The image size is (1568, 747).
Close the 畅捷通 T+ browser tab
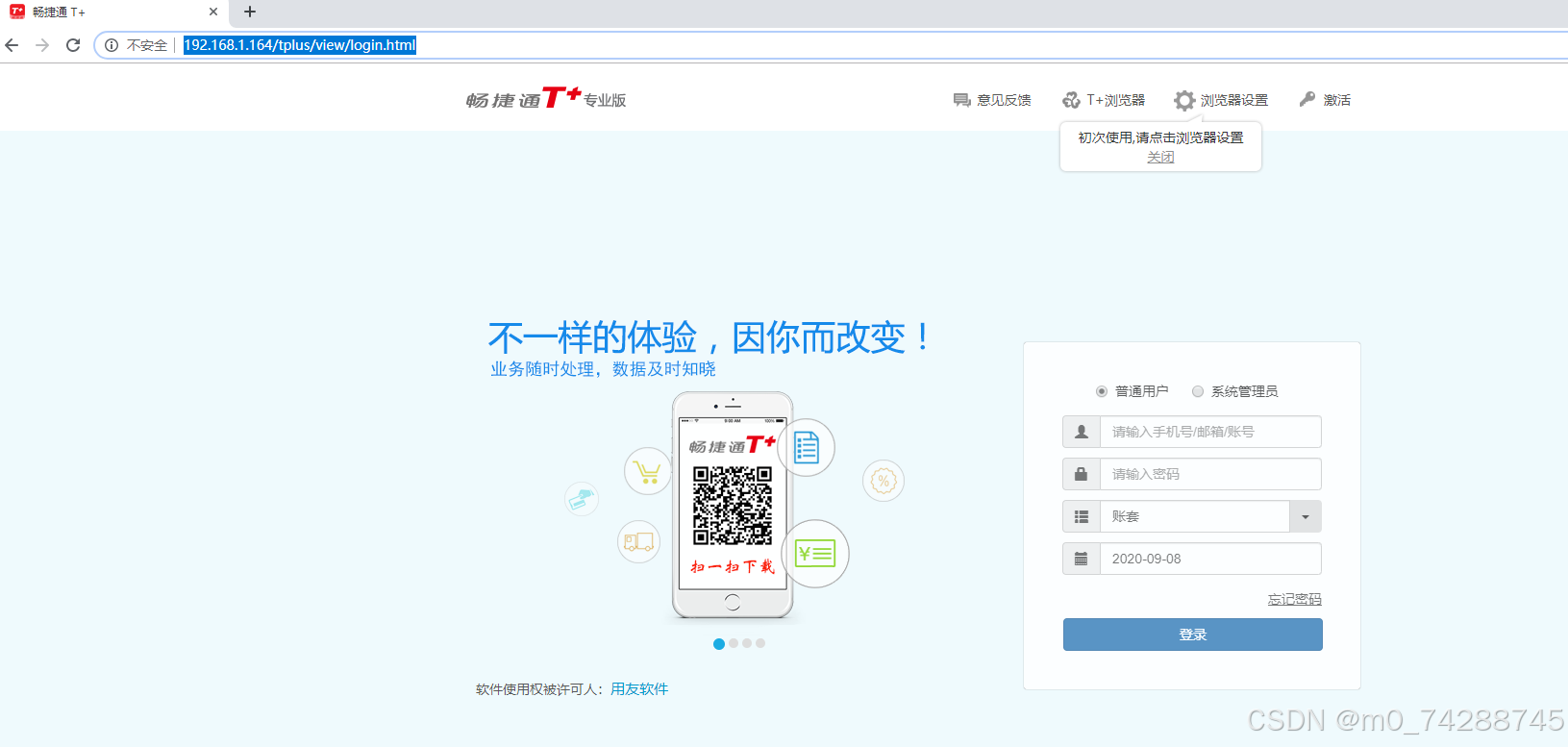[x=213, y=12]
